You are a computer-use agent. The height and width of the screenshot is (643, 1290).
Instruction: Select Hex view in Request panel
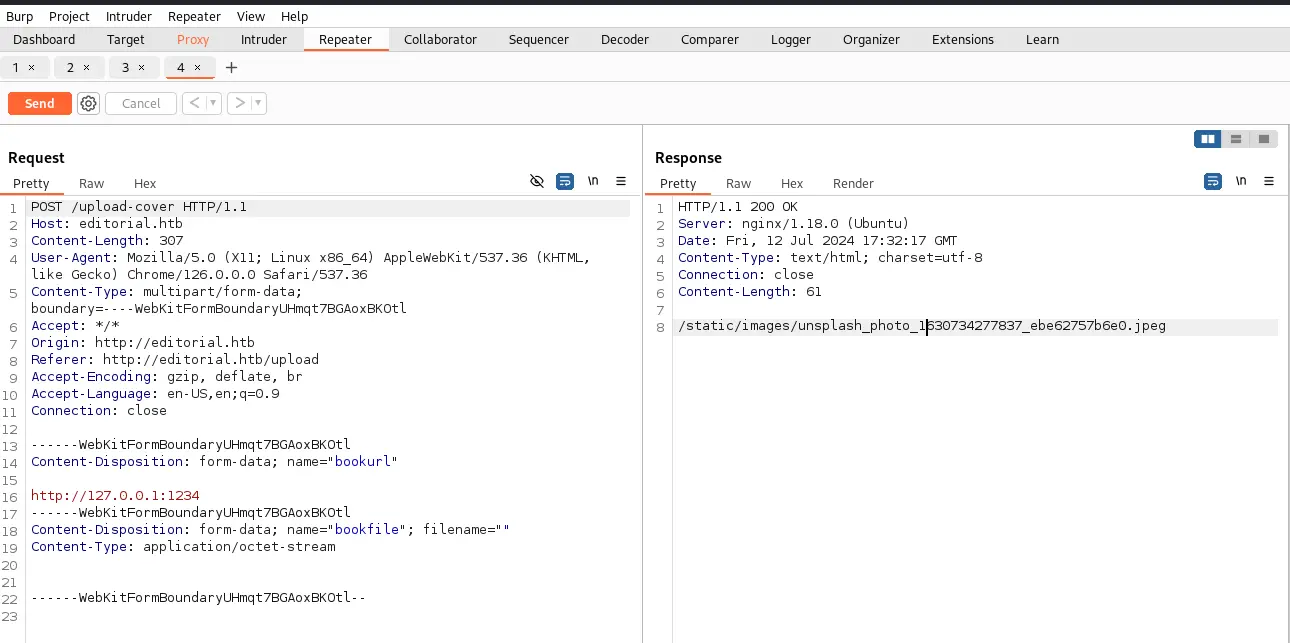pos(145,183)
